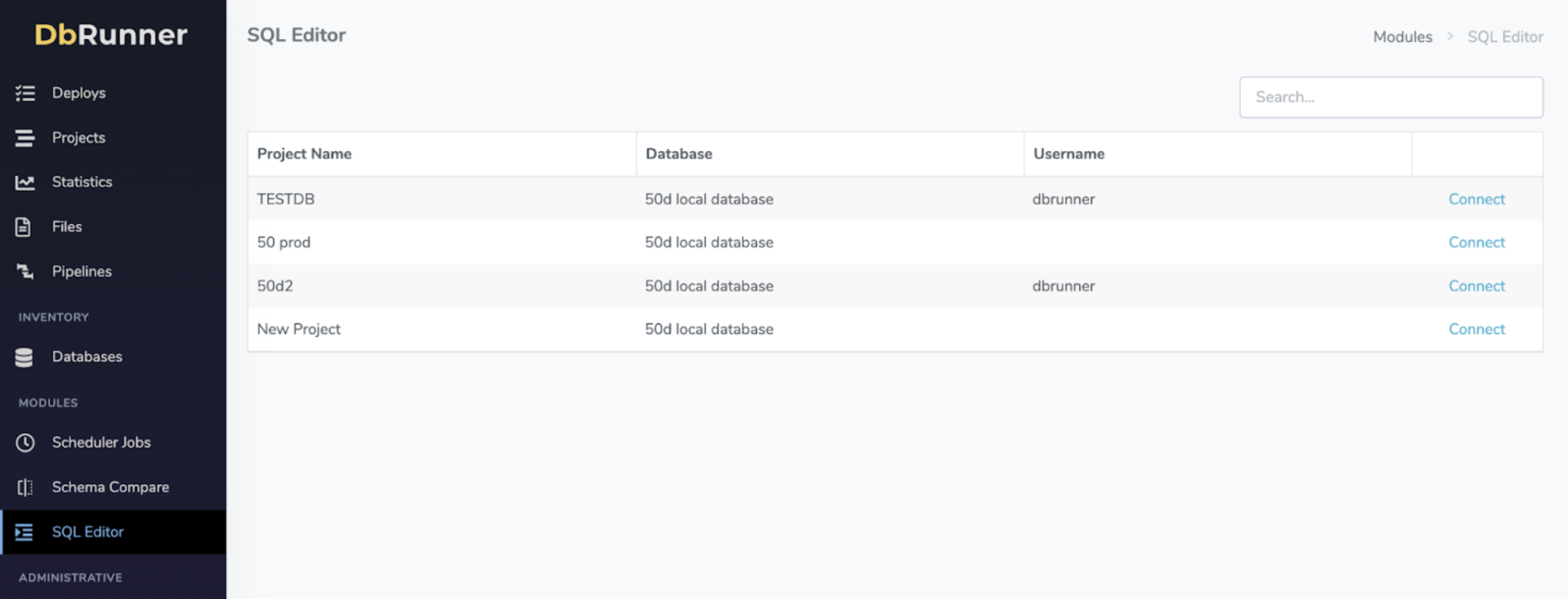Connect to the TESTDB project
Image resolution: width=1568 pixels, height=599 pixels.
pos(1476,199)
